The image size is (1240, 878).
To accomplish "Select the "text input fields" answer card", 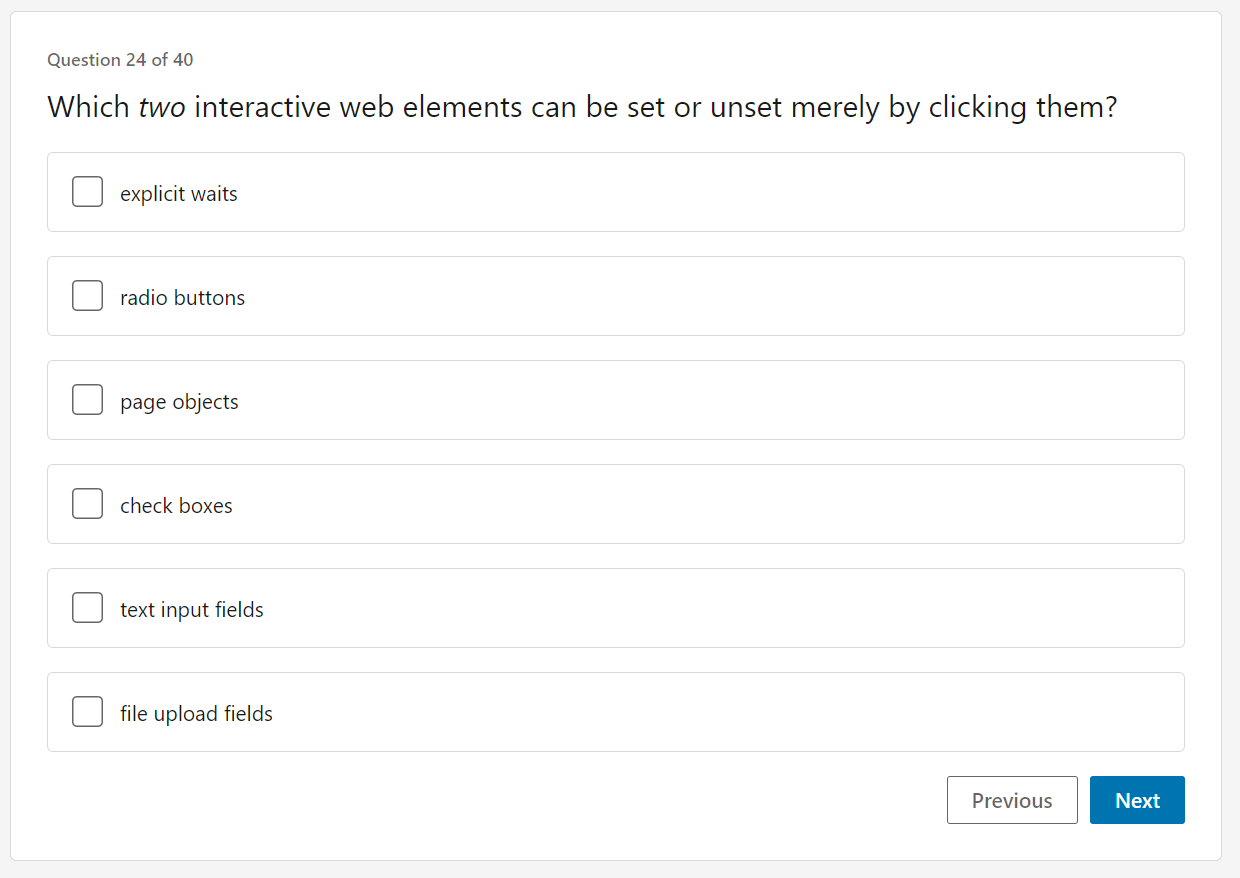I will click(x=616, y=607).
